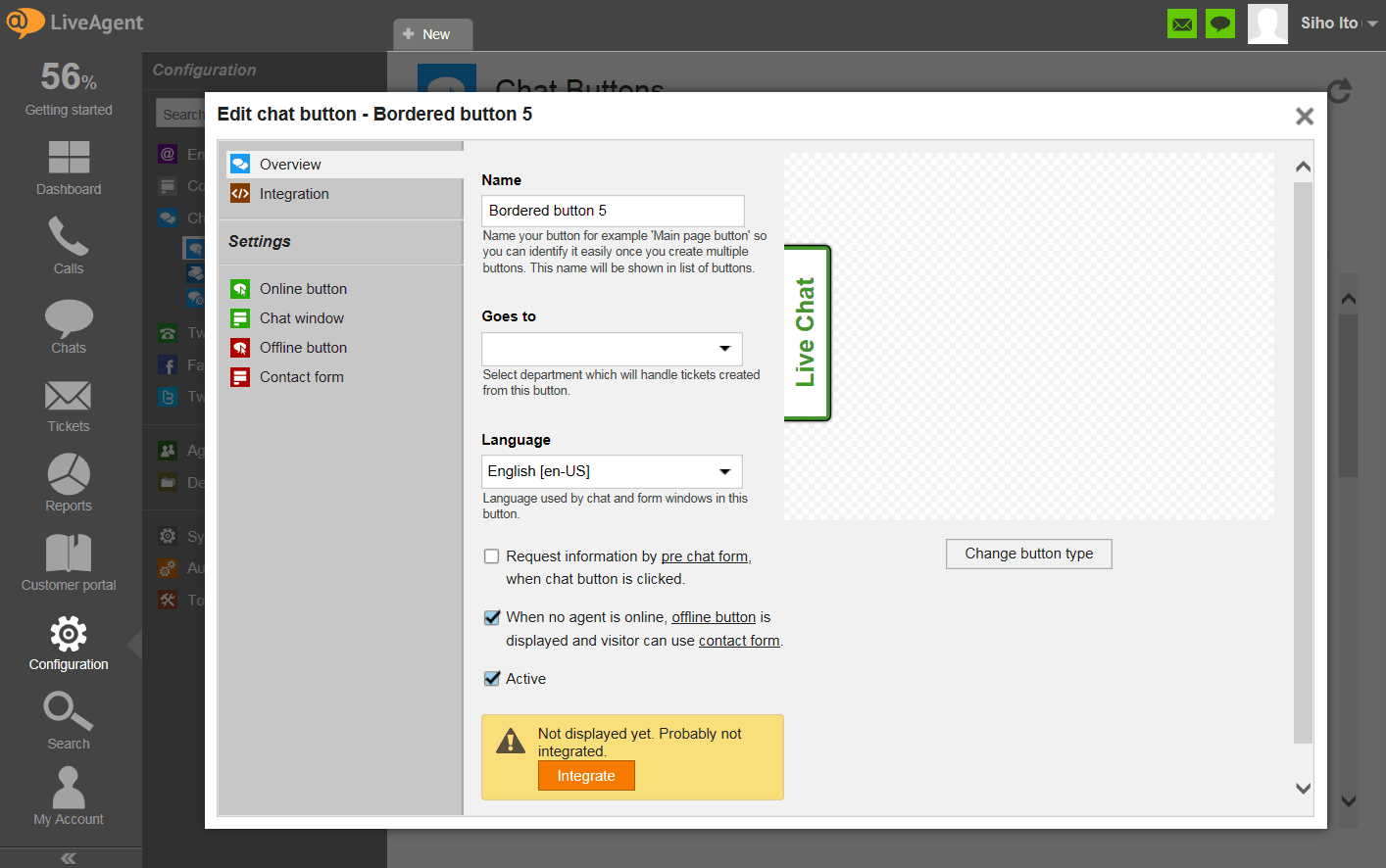
Task: Click the Getting started 56% indicator
Action: pyautogui.click(x=69, y=88)
